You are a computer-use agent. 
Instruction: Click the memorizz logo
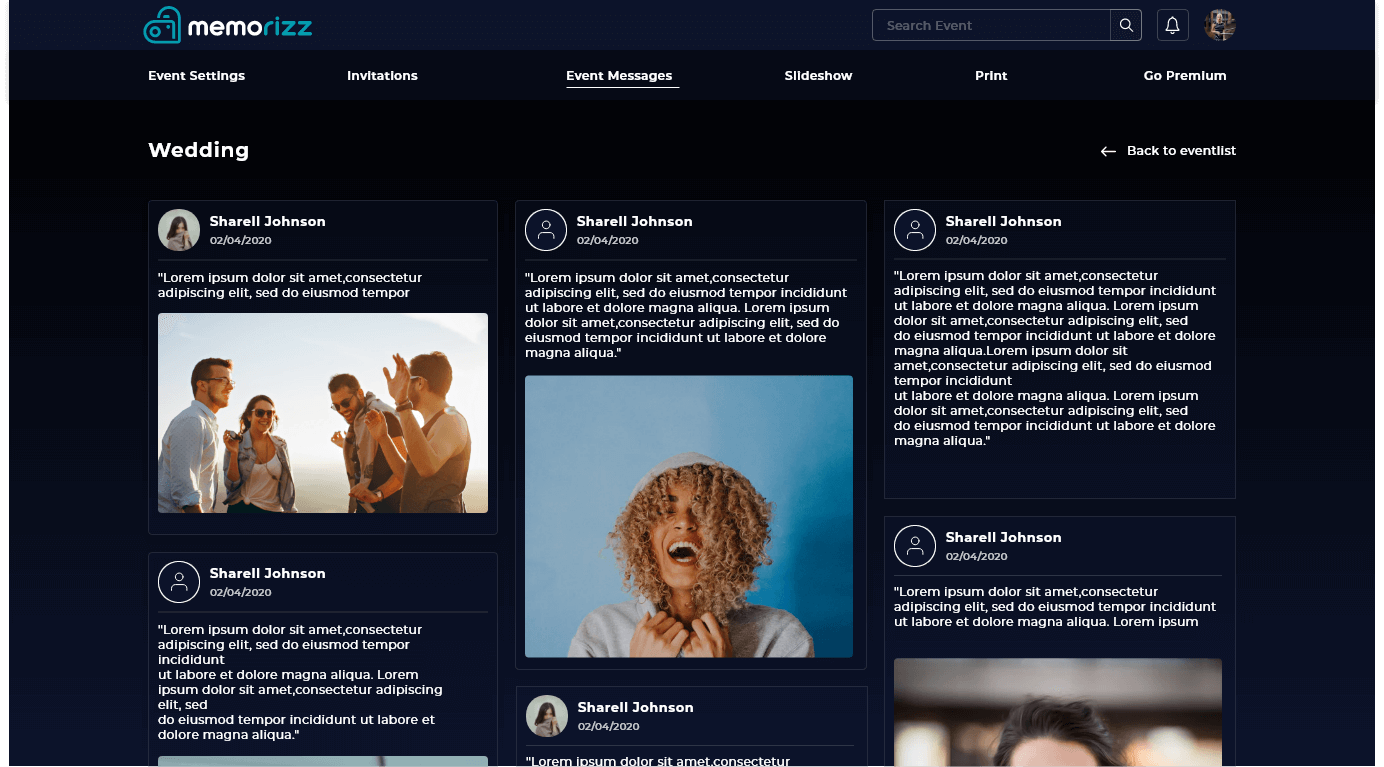(228, 25)
